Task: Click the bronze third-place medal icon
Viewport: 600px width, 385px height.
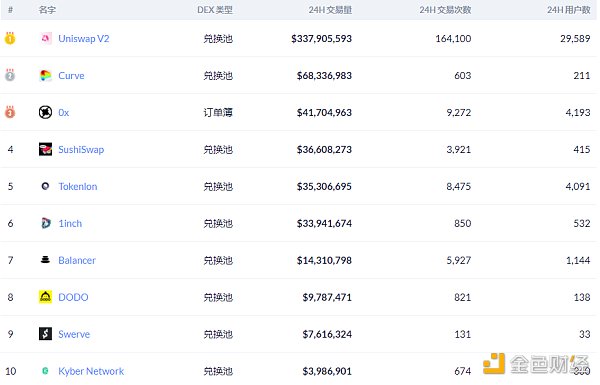Action: tap(10, 112)
